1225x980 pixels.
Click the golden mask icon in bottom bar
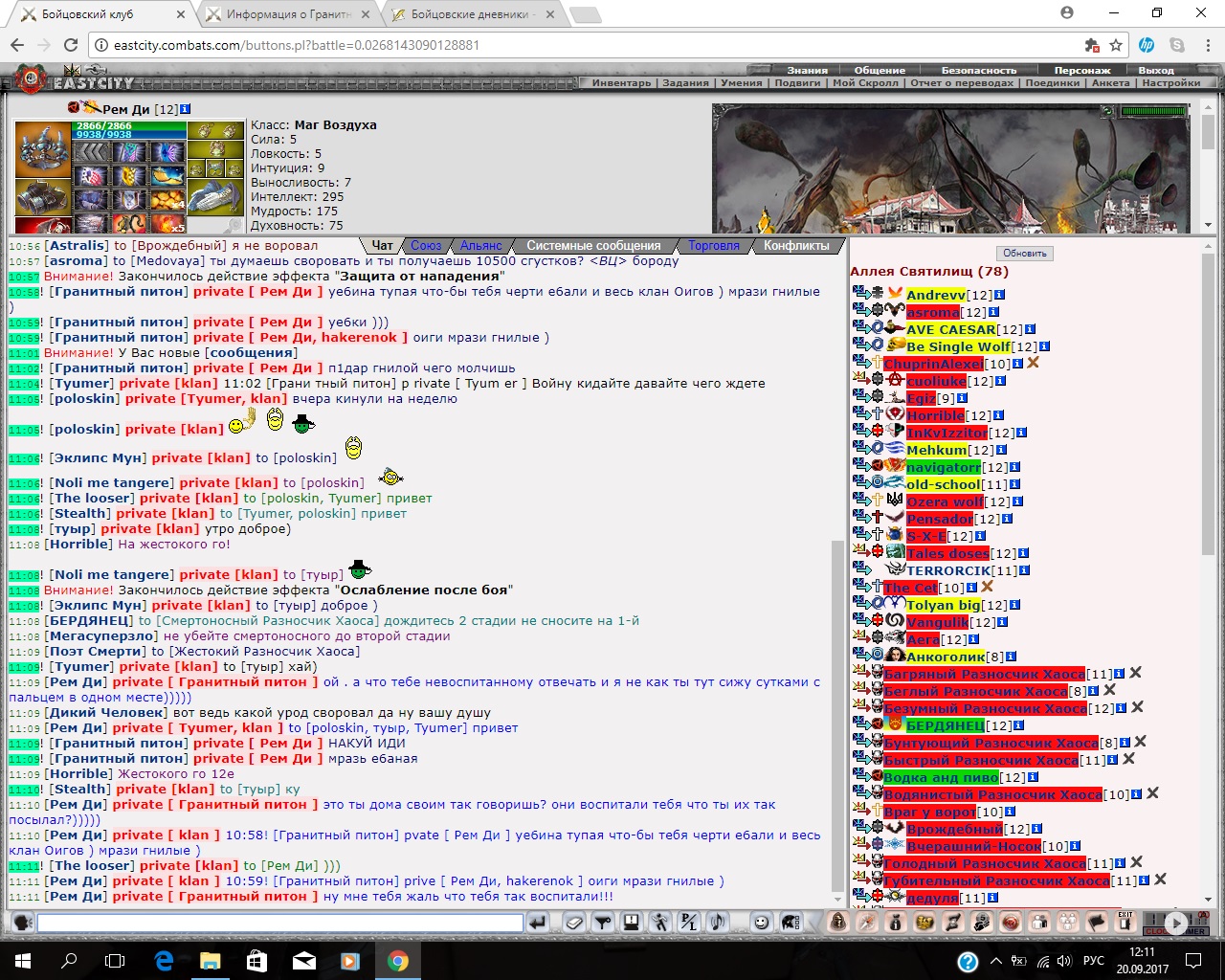point(924,924)
